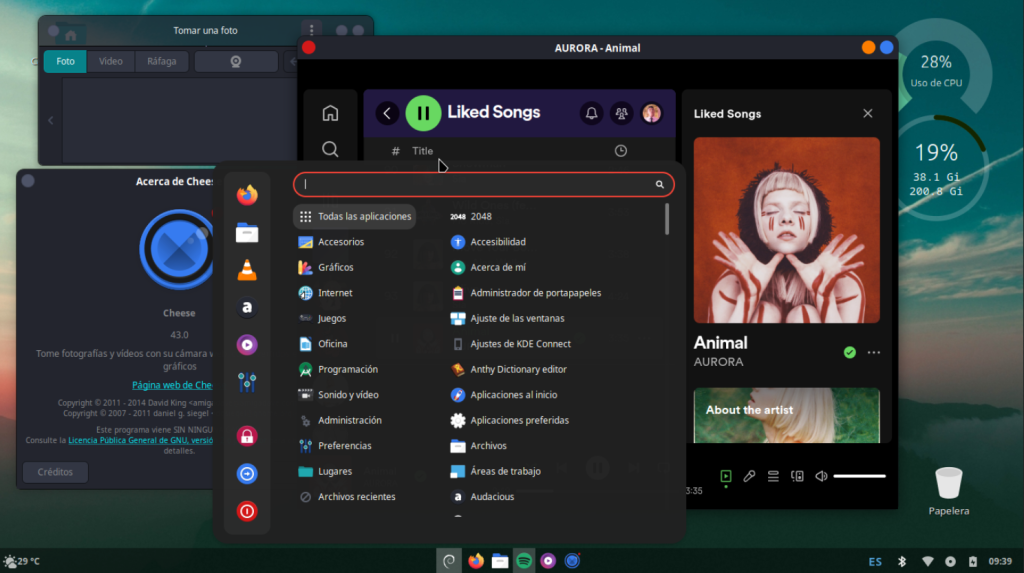Click the application menu search field

point(478,184)
